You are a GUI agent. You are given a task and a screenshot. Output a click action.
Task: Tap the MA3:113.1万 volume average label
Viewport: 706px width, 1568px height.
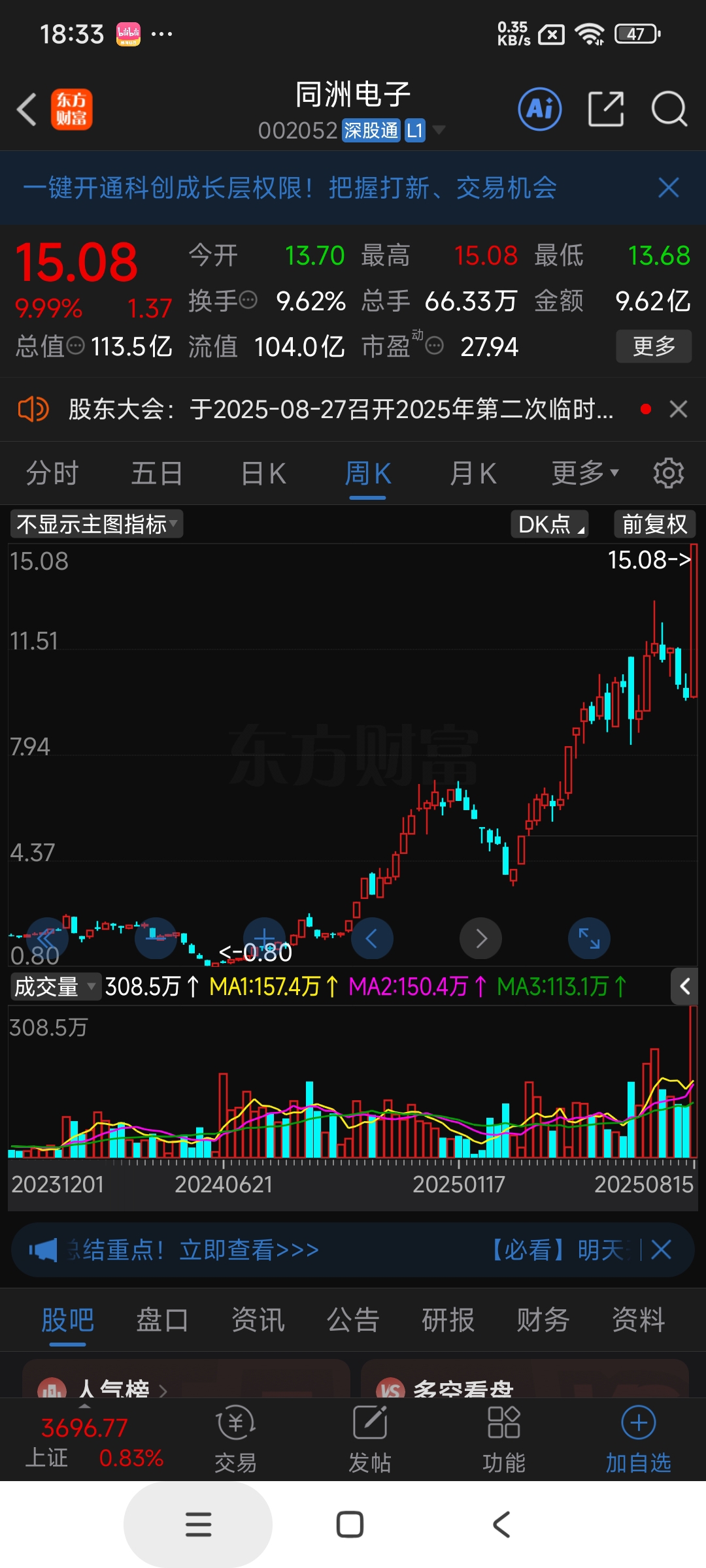click(x=562, y=987)
